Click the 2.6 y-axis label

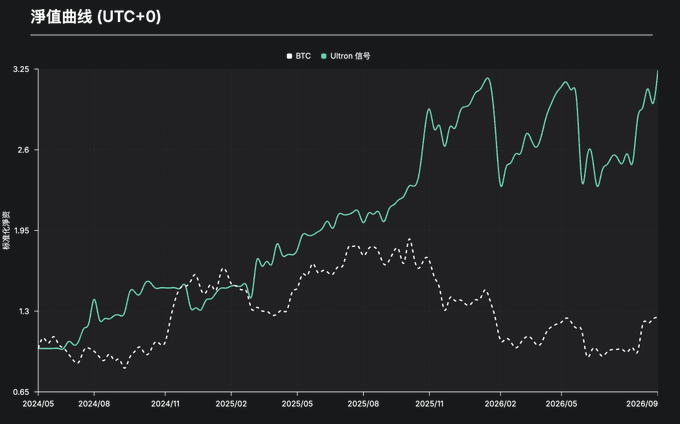click(x=23, y=150)
